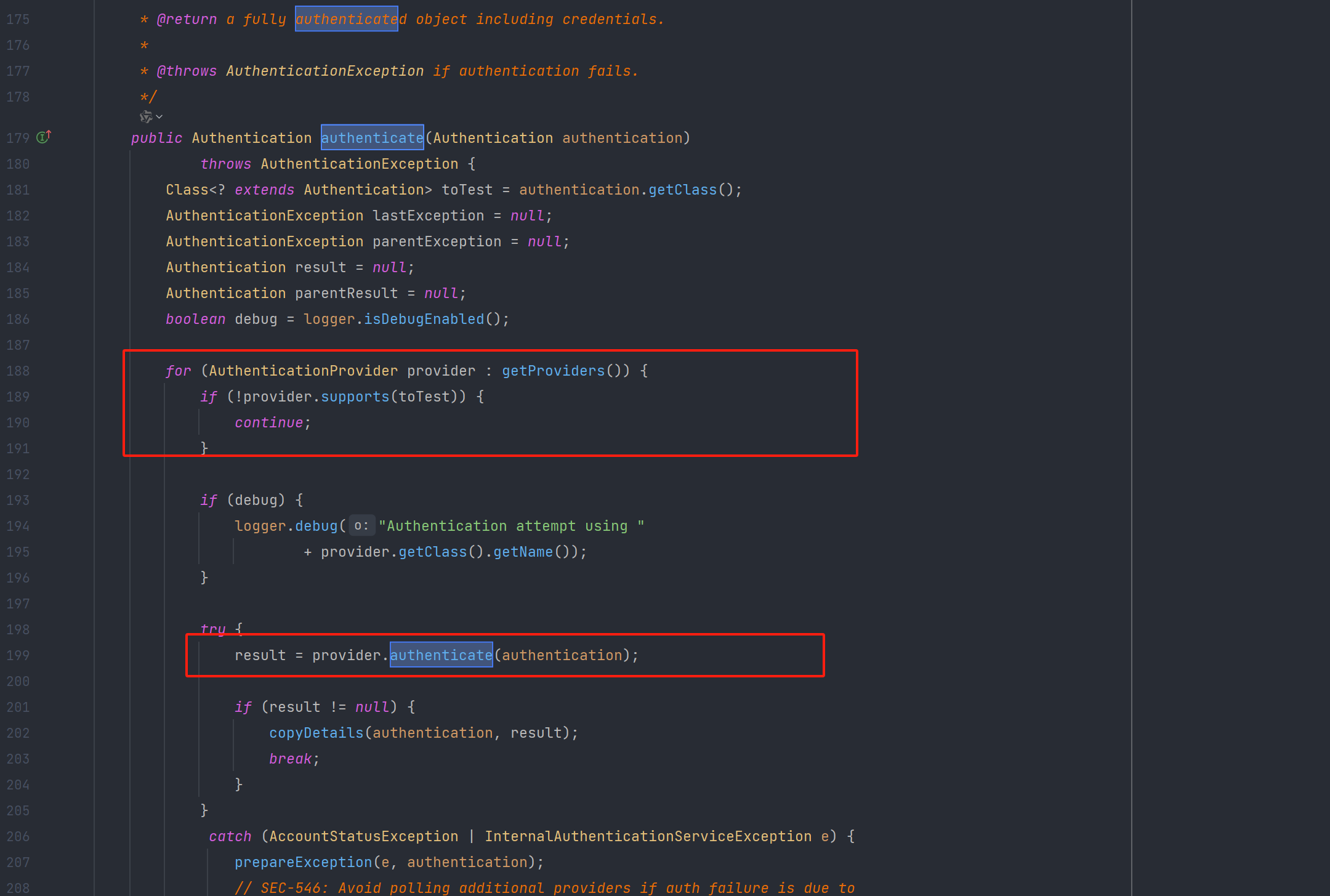Click line number 199 in the gutter
This screenshot has width=1330, height=896.
tap(18, 655)
